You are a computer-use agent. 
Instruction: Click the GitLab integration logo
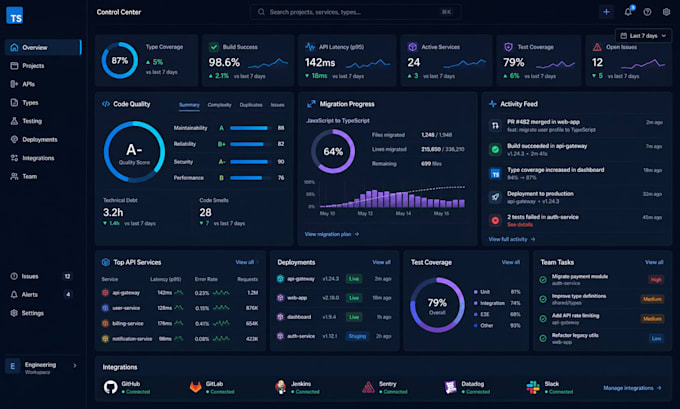point(196,387)
